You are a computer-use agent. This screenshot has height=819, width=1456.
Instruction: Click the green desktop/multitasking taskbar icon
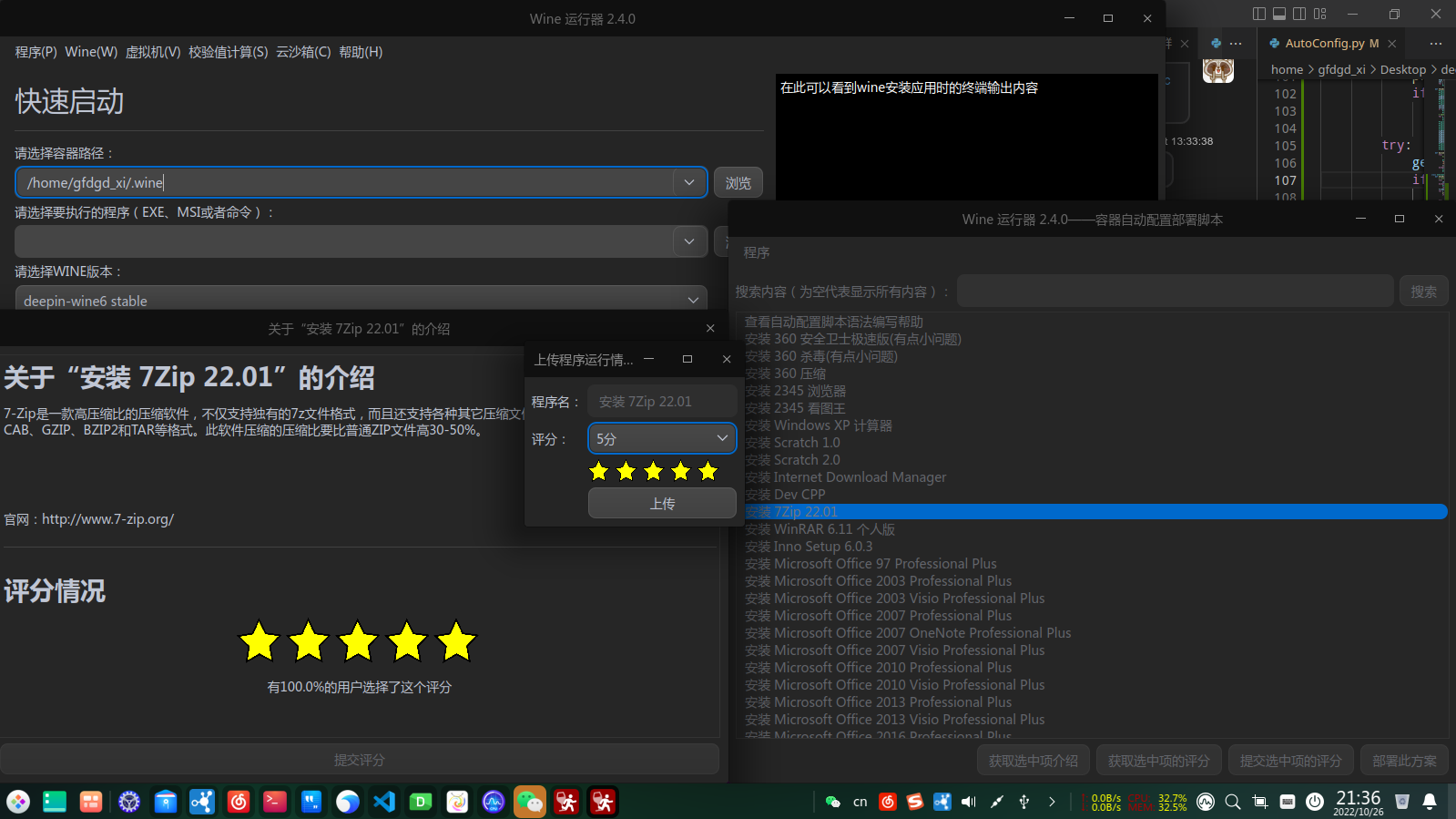(55, 802)
